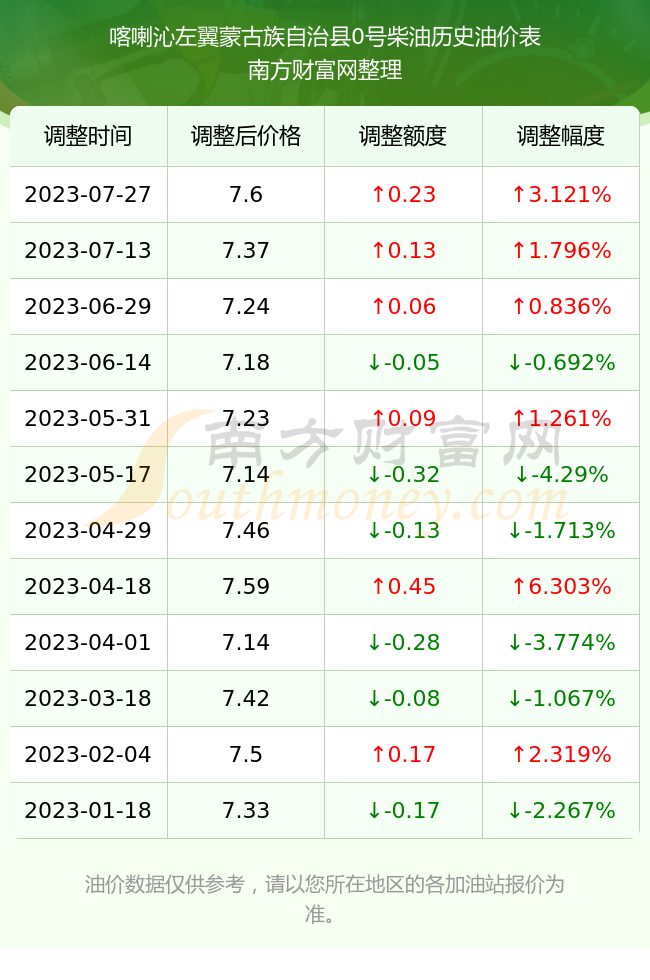Image resolution: width=650 pixels, height=980 pixels.
Task: Click the 调整幅度 column header
Action: 561,136
